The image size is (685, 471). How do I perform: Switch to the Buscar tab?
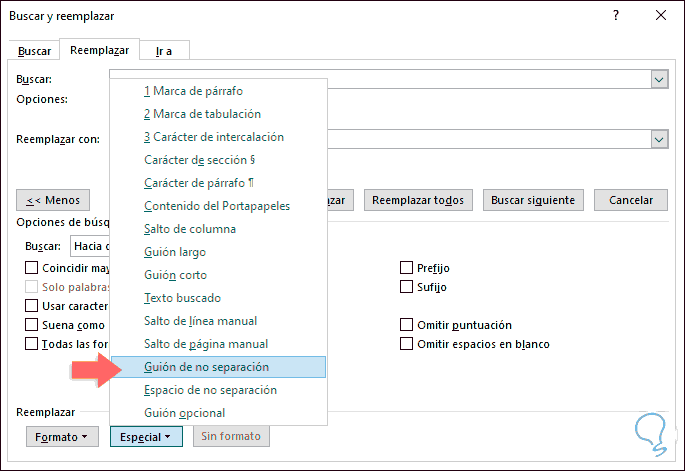[36, 51]
